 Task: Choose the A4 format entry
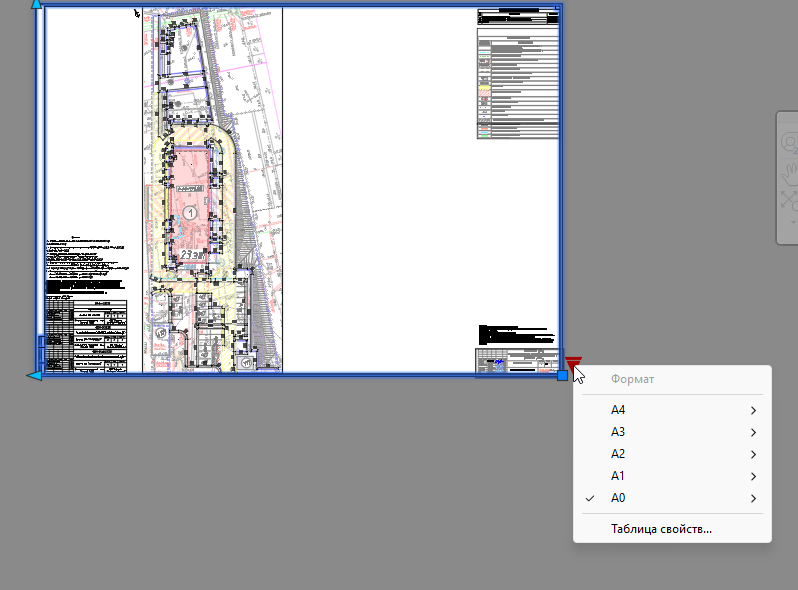pyautogui.click(x=672, y=410)
